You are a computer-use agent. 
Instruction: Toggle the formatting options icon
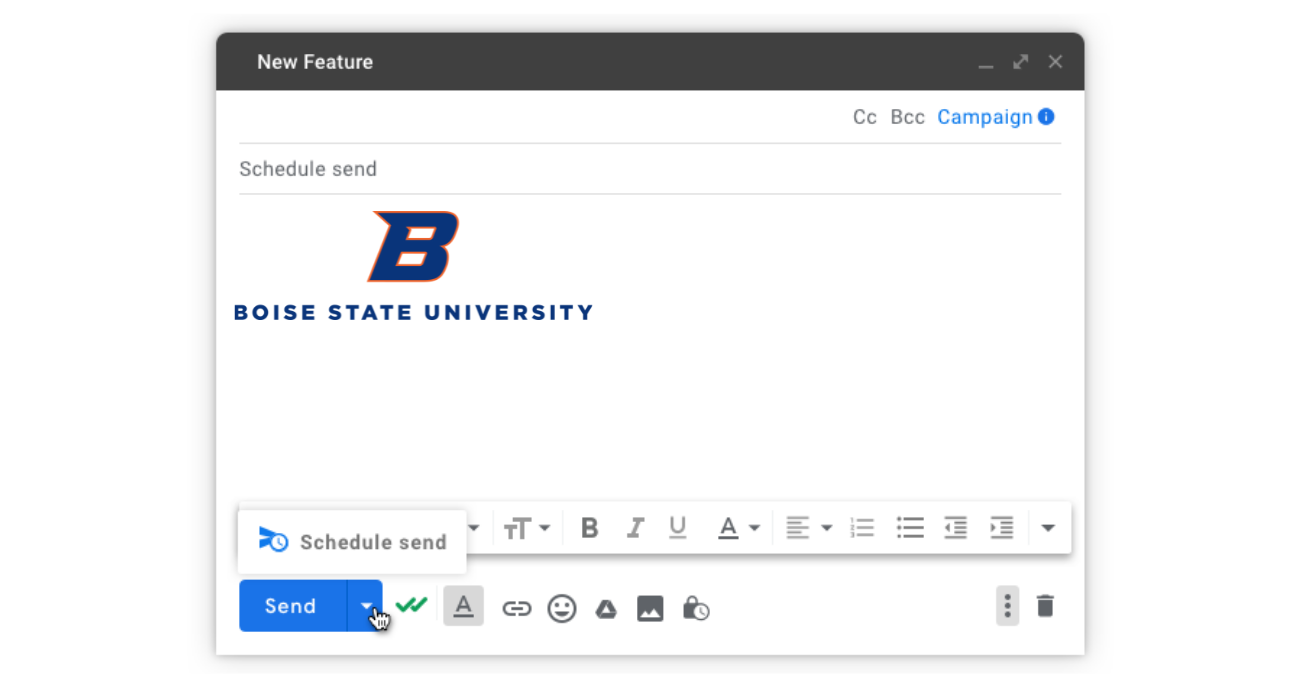[463, 606]
